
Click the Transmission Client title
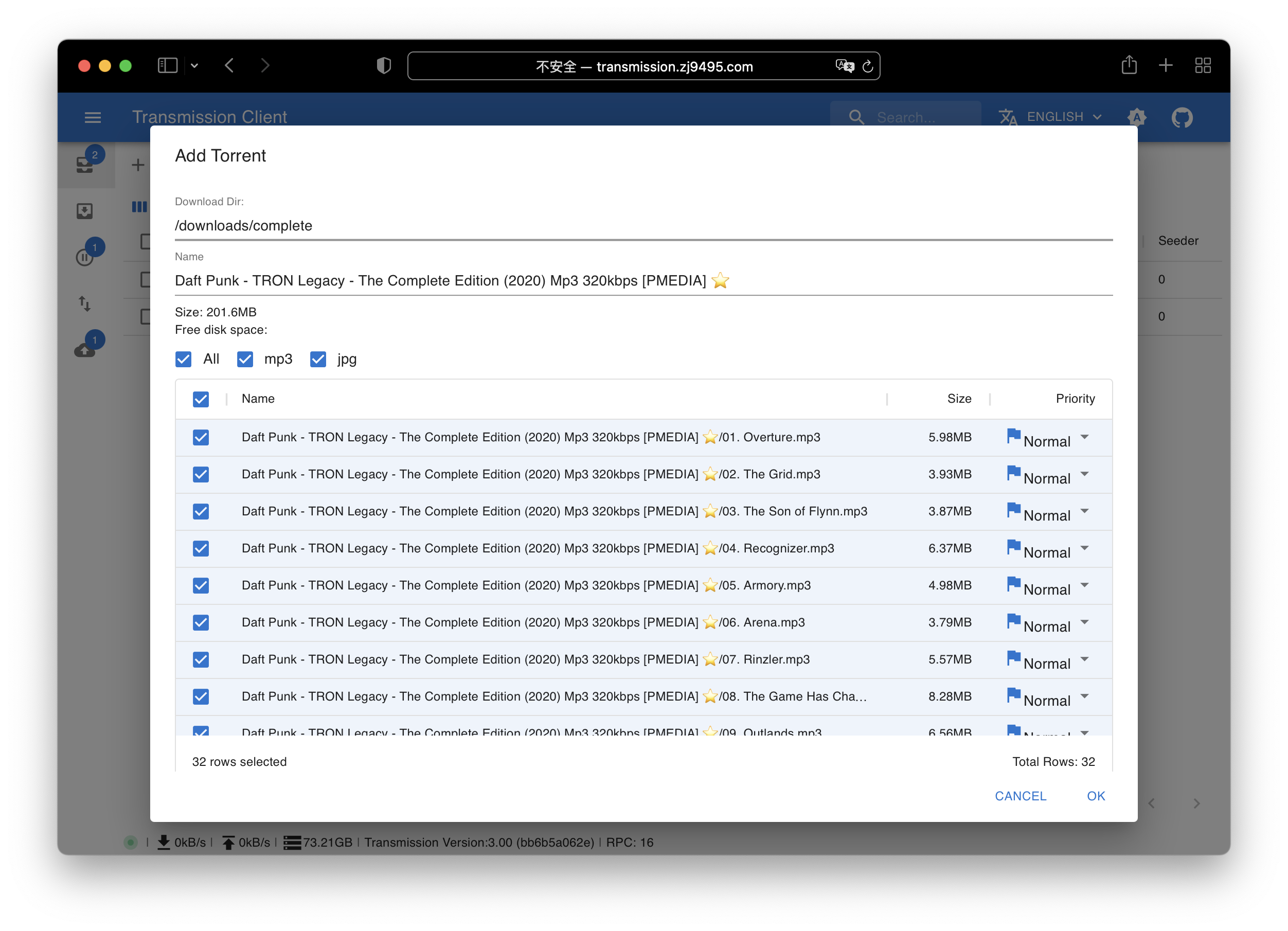pyautogui.click(x=209, y=117)
